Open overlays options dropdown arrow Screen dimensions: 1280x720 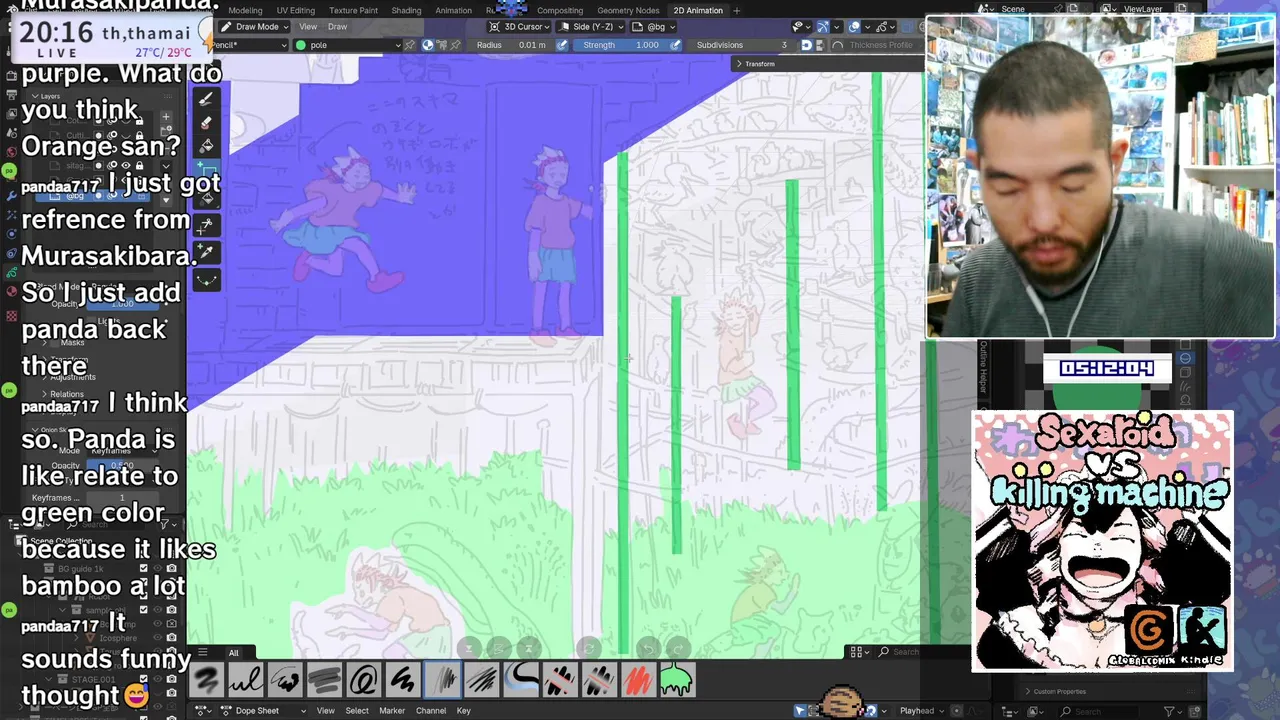click(x=868, y=27)
